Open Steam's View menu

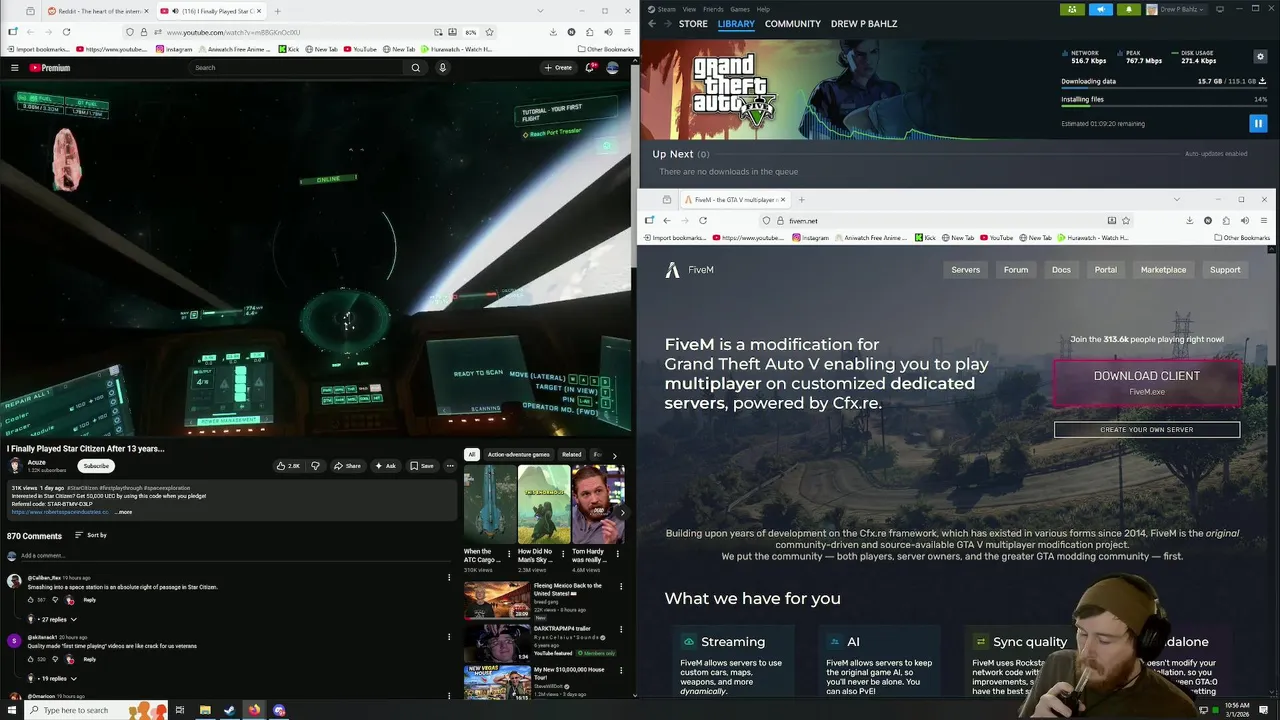[689, 9]
